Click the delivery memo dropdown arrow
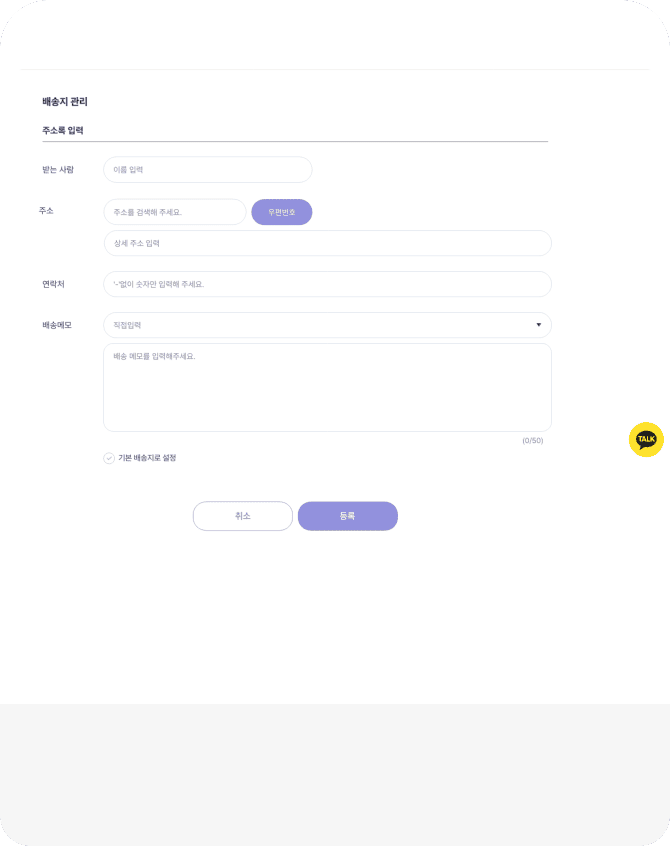670x846 pixels. tap(538, 325)
